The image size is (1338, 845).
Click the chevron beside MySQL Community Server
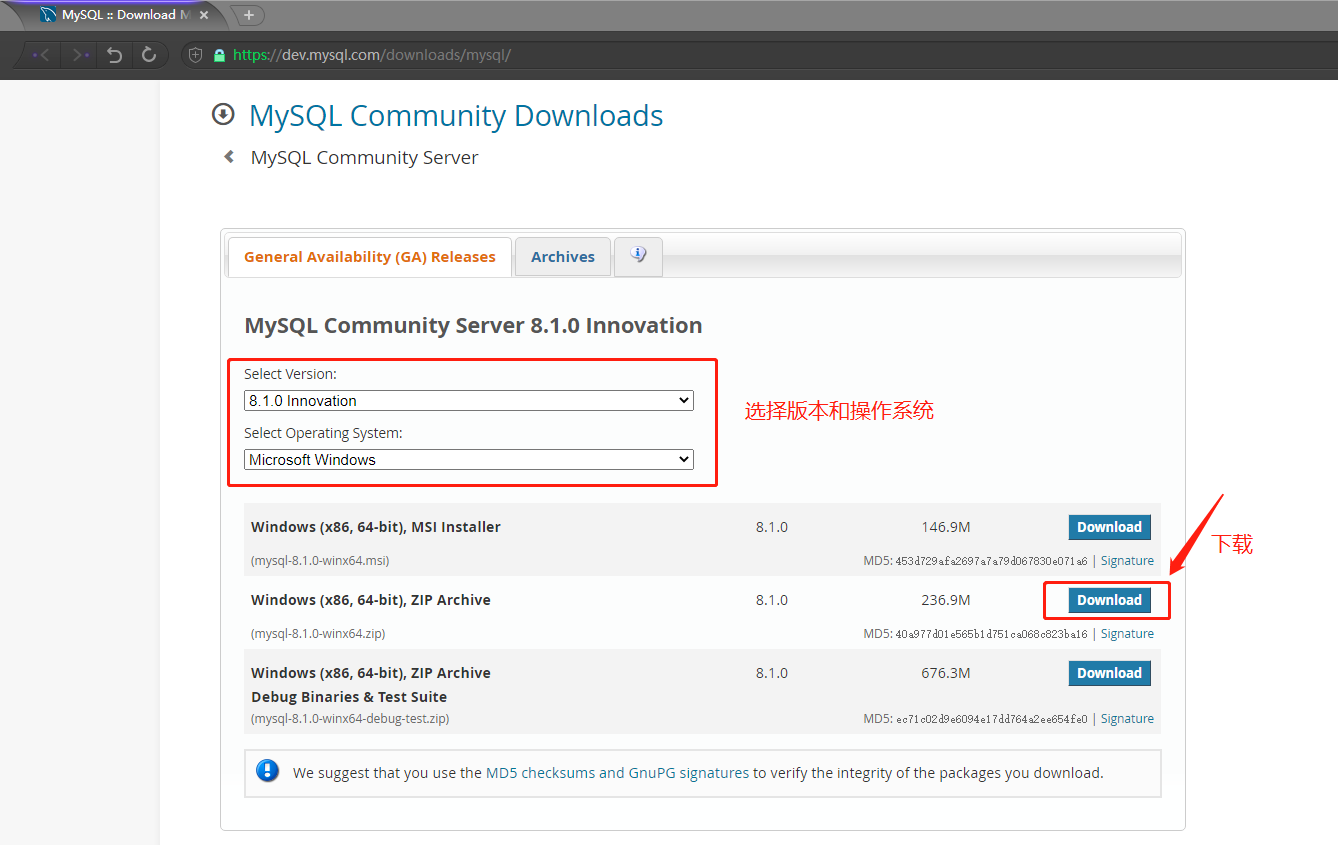pos(228,157)
